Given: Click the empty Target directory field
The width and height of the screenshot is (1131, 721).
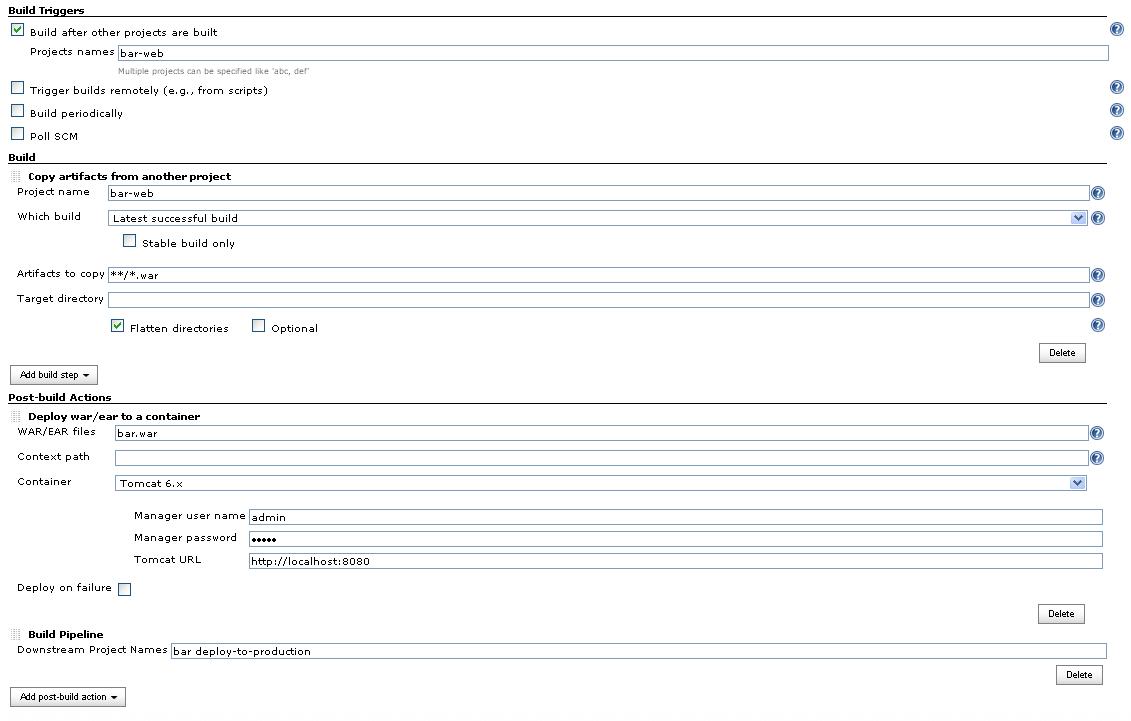Looking at the screenshot, I should point(599,300).
